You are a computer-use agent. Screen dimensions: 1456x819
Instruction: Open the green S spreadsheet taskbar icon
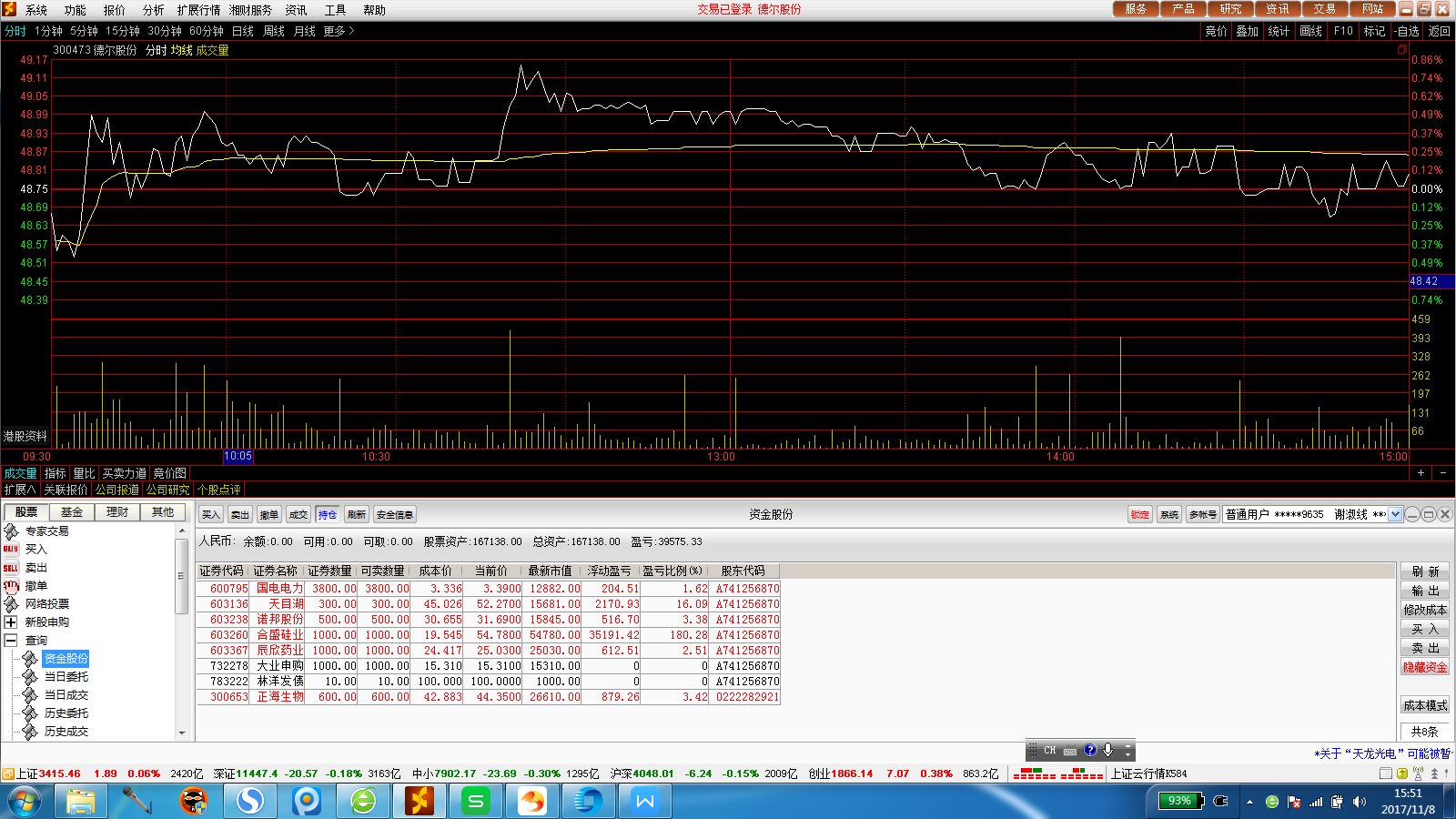[476, 802]
